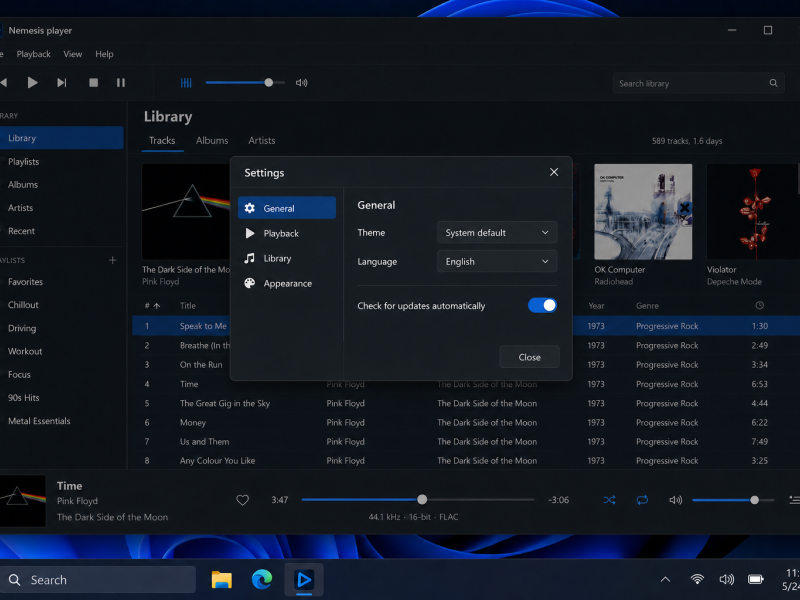Select track The Great Gig in the Sky
The height and width of the screenshot is (600, 800).
point(466,404)
